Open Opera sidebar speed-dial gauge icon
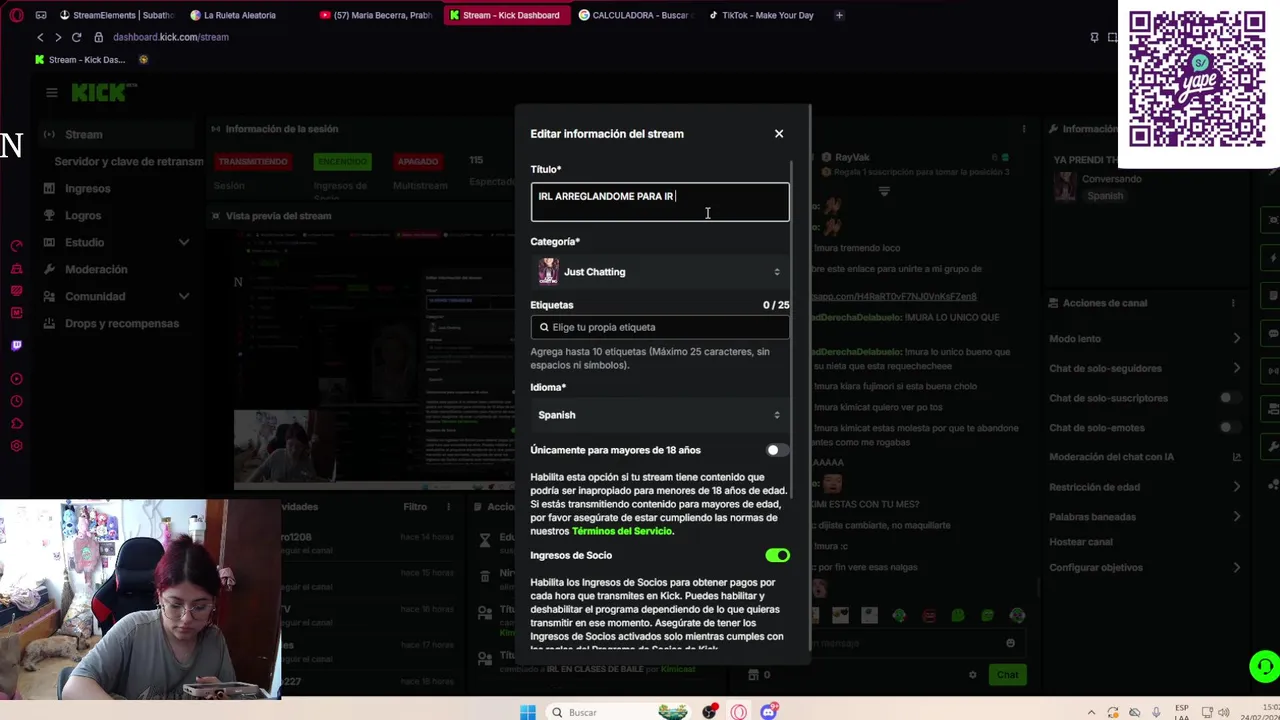Viewport: 1280px width, 720px height. pos(16,245)
